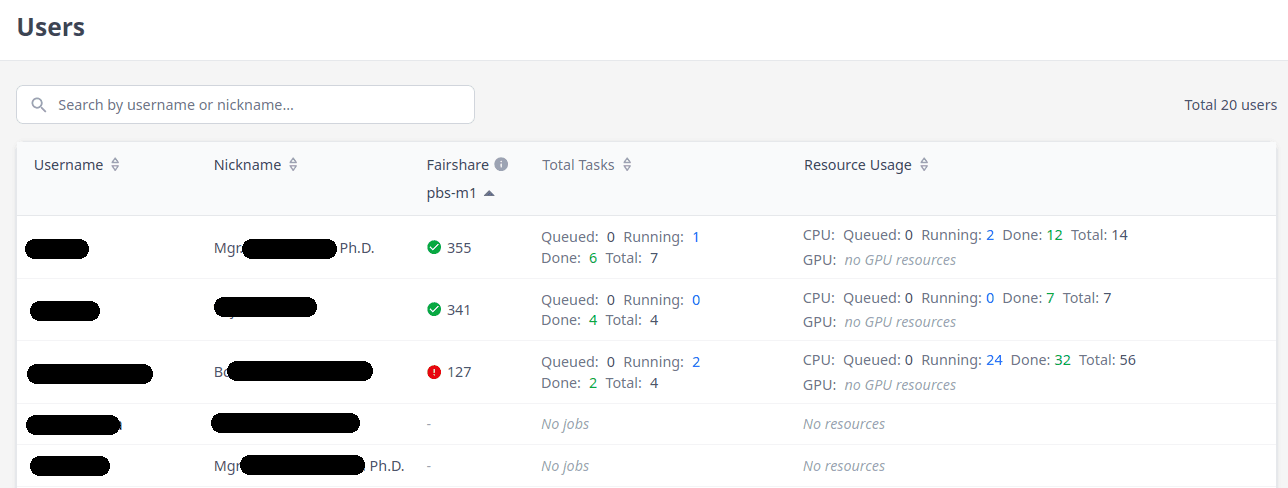Click the search magnifier icon
The height and width of the screenshot is (488, 1288).
(x=39, y=105)
